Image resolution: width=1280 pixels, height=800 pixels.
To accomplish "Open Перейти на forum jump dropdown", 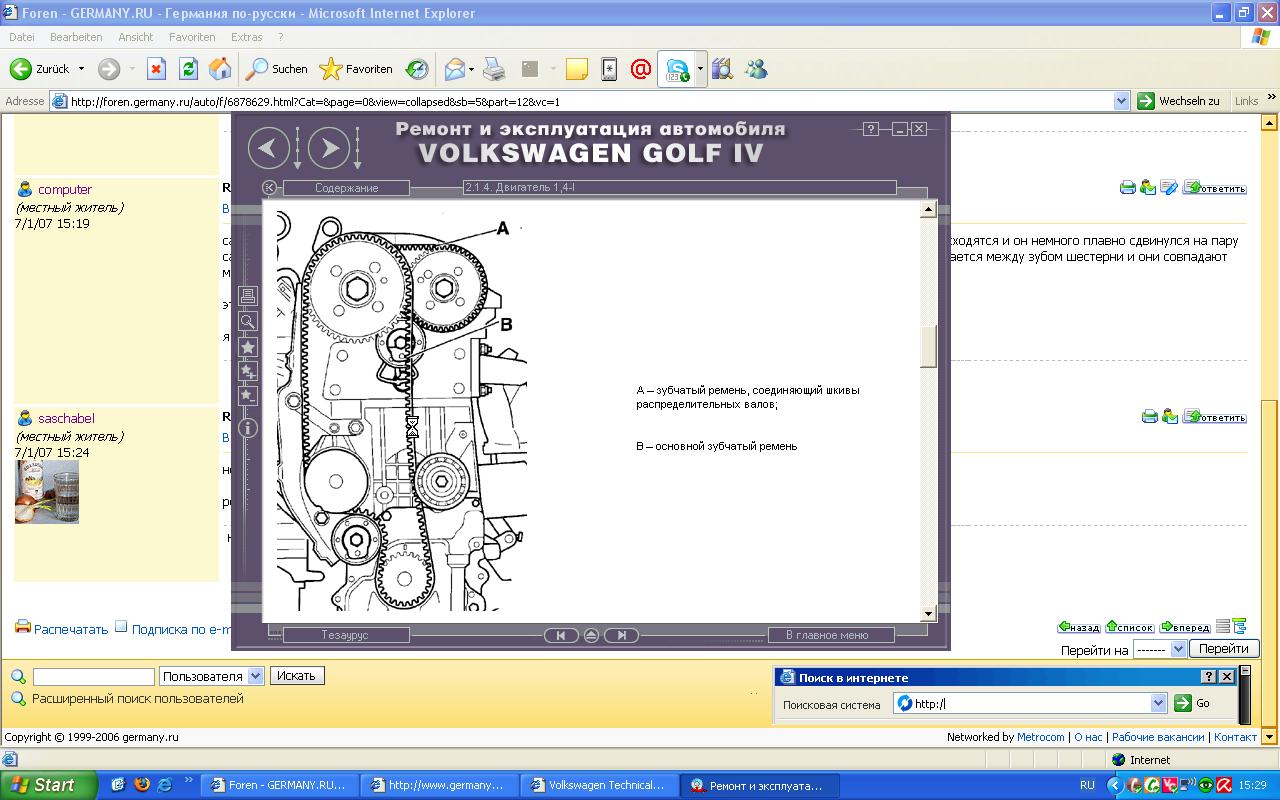I will click(x=1160, y=649).
